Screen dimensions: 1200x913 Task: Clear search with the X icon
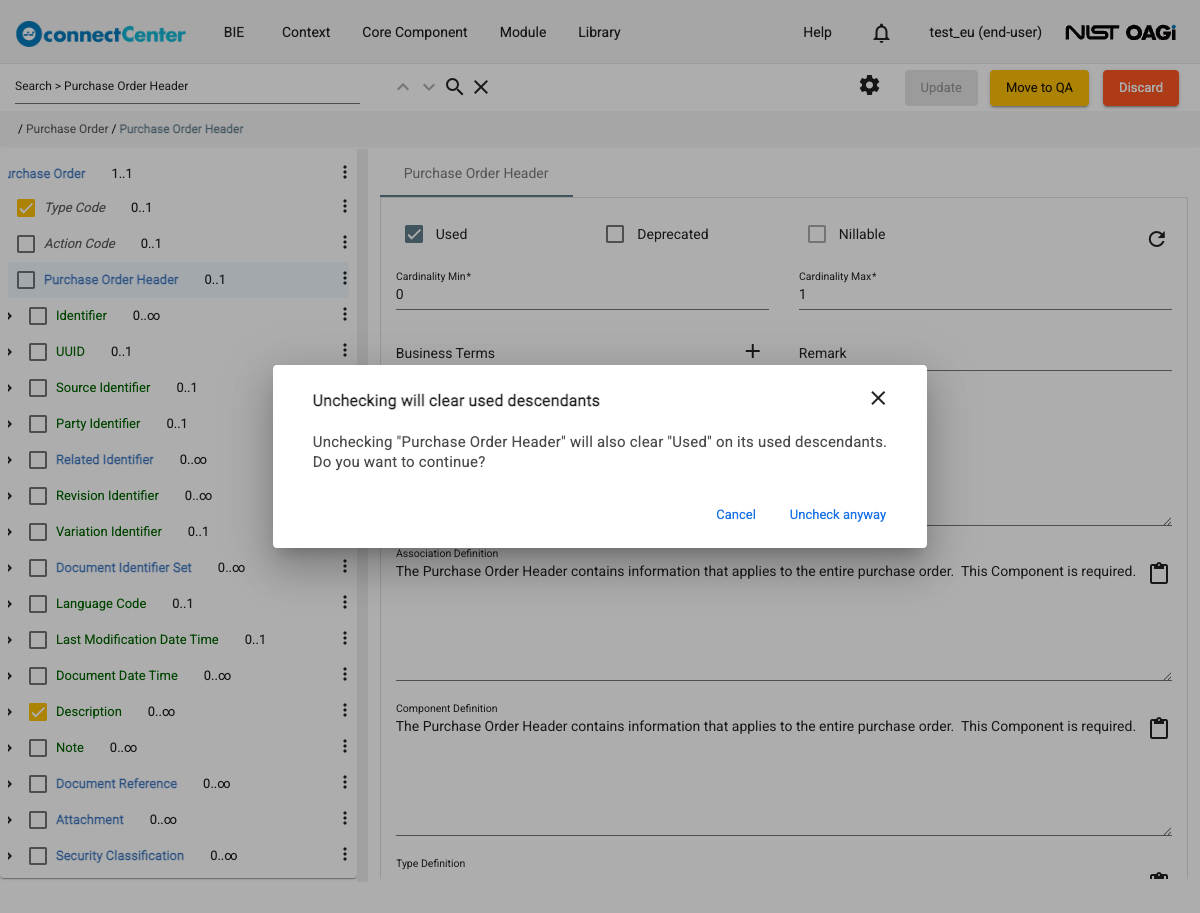[481, 87]
